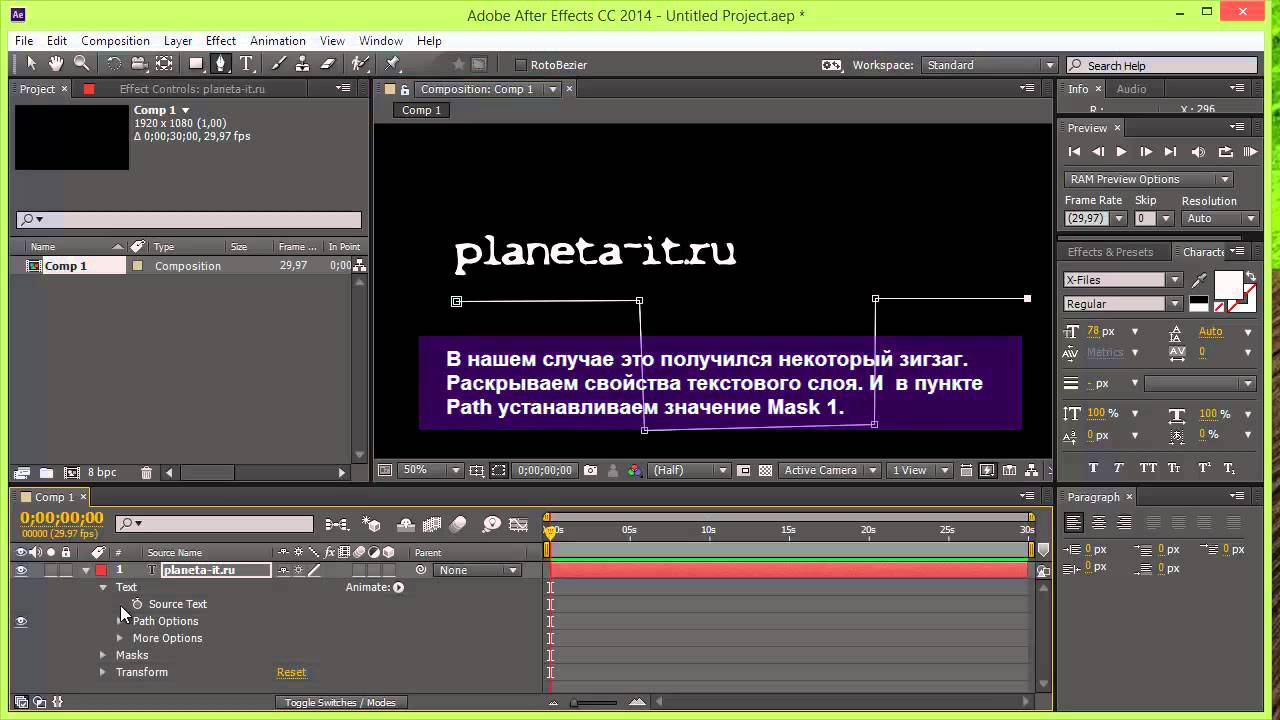Collapse the Text property group
Viewport: 1280px width, 720px height.
(x=103, y=587)
